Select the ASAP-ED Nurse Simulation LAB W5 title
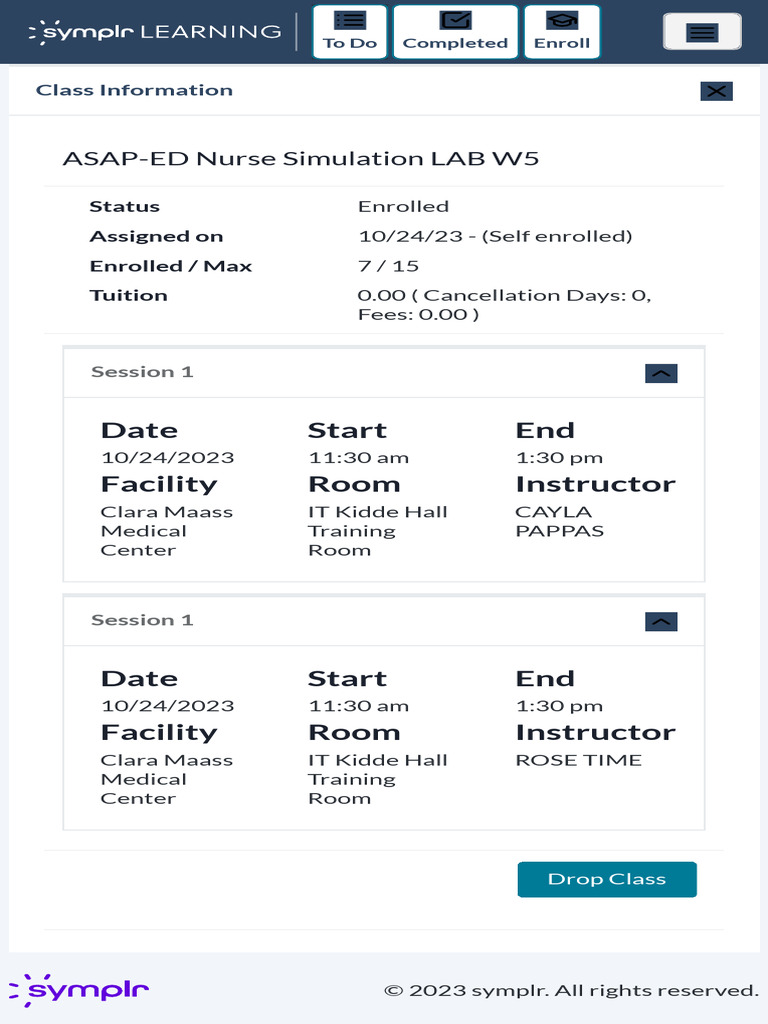Viewport: 768px width, 1024px height. [x=301, y=158]
